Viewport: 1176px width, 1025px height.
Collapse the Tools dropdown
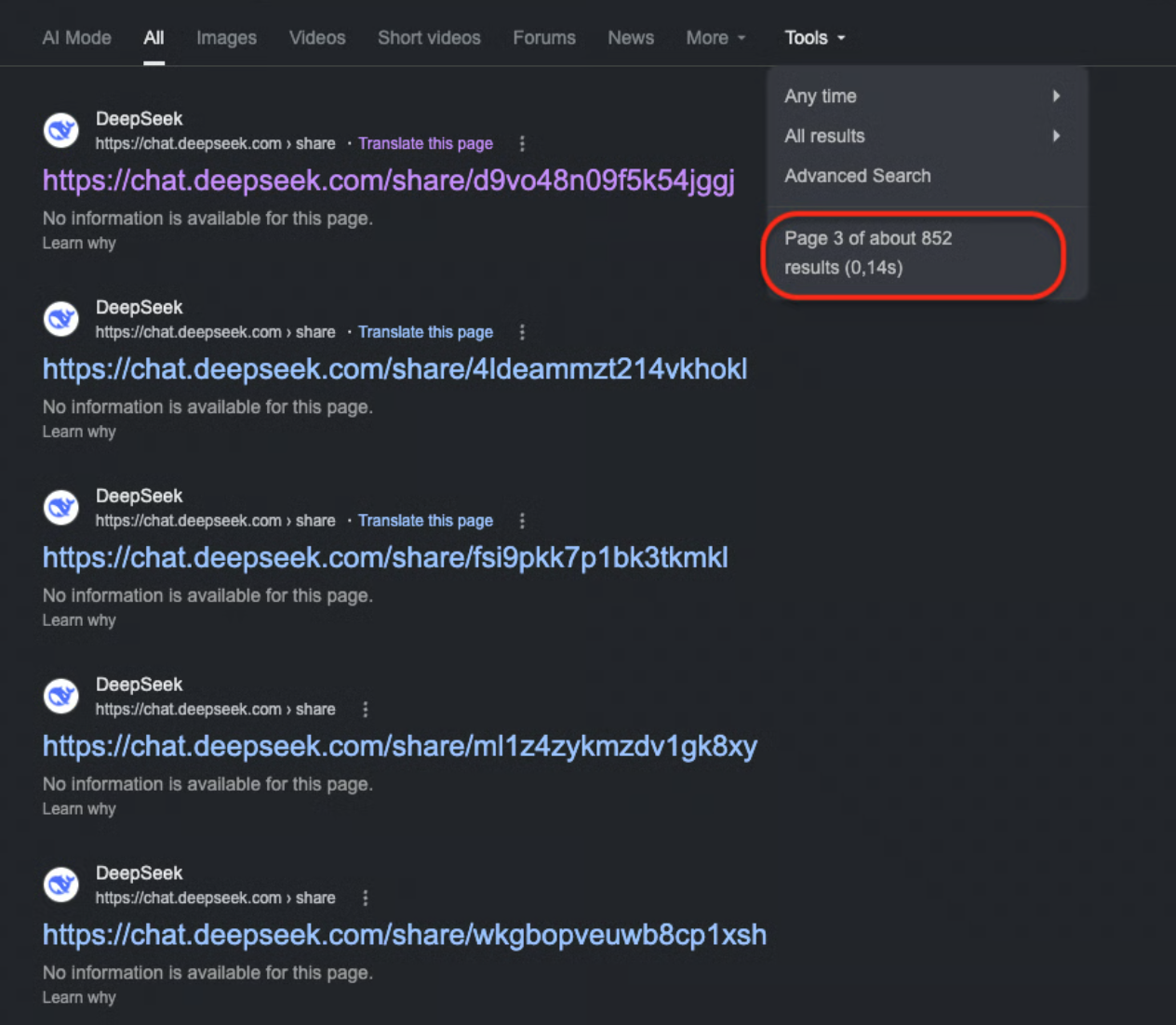pyautogui.click(x=815, y=38)
